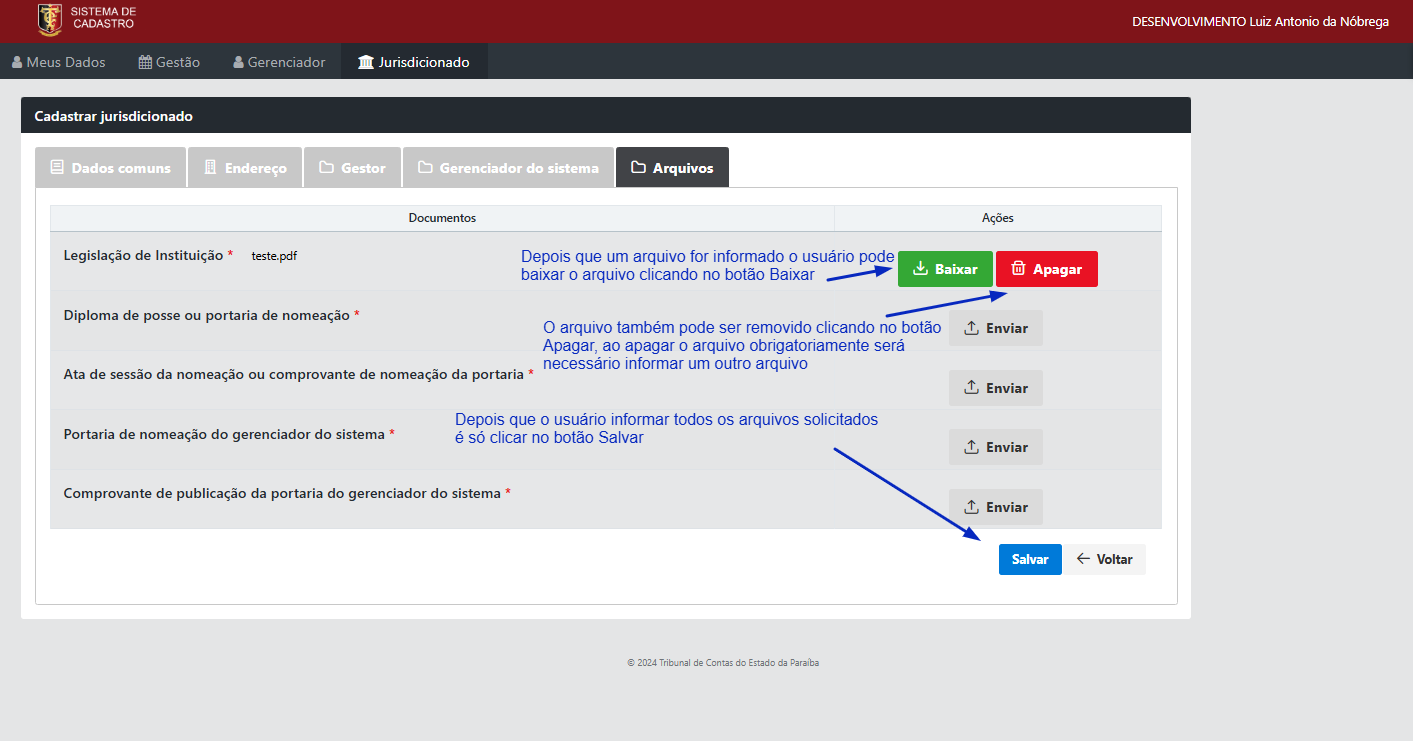1413x741 pixels.
Task: Click upload icon in Ata de sessão row
Action: 971,387
